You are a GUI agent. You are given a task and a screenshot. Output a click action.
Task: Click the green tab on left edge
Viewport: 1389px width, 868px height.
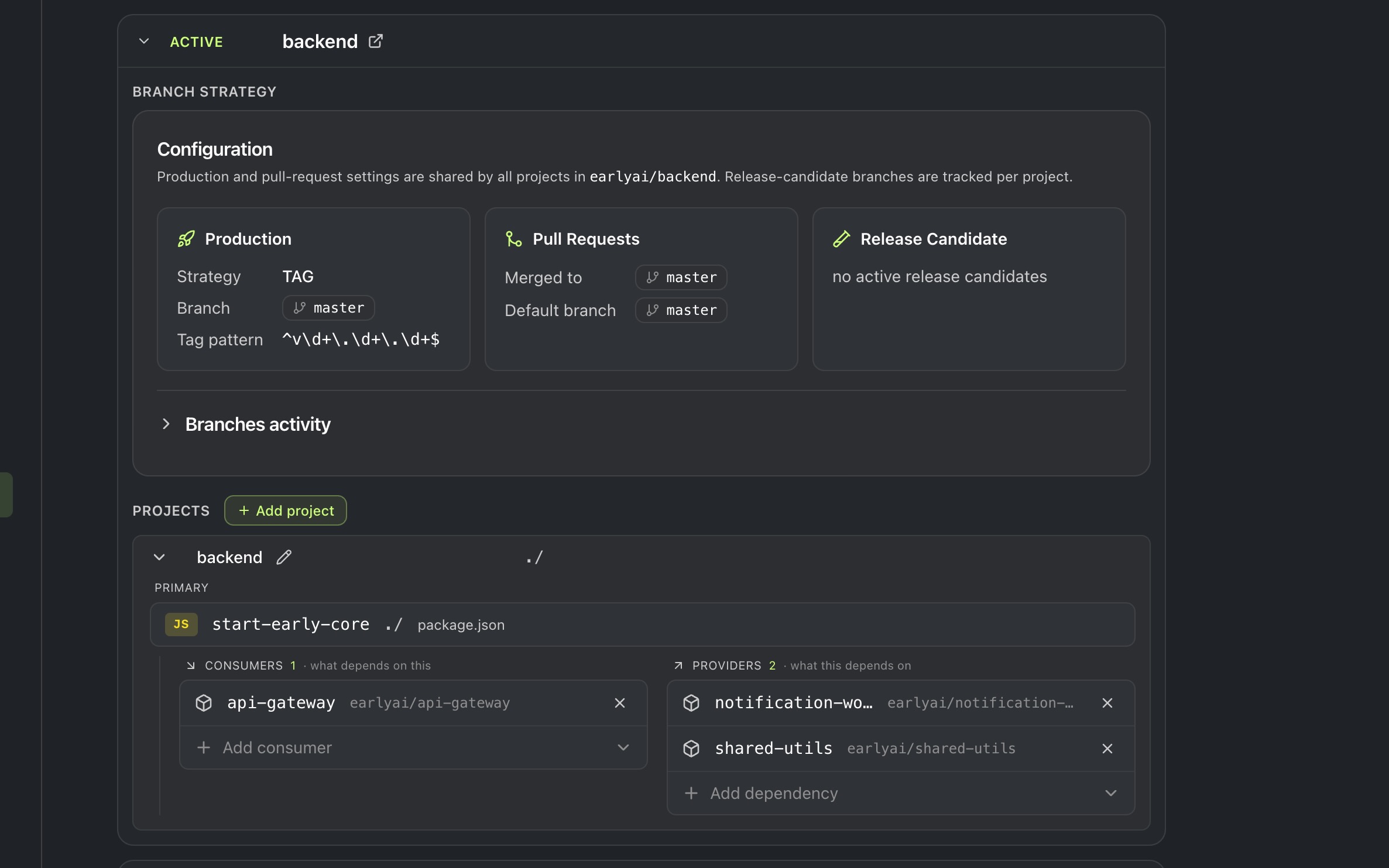click(x=6, y=495)
